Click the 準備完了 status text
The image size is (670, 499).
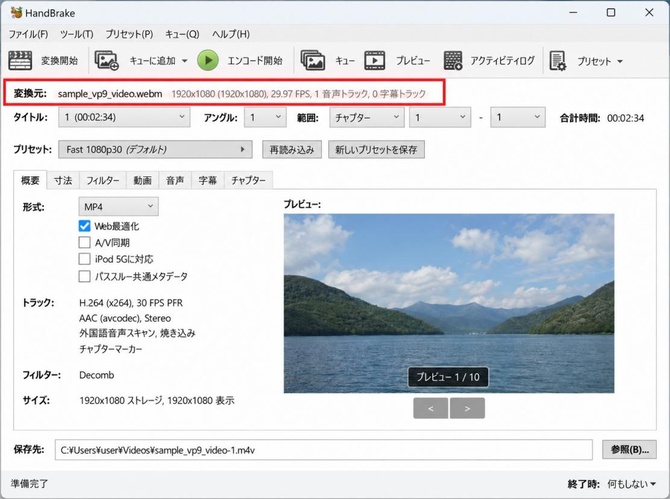29,484
